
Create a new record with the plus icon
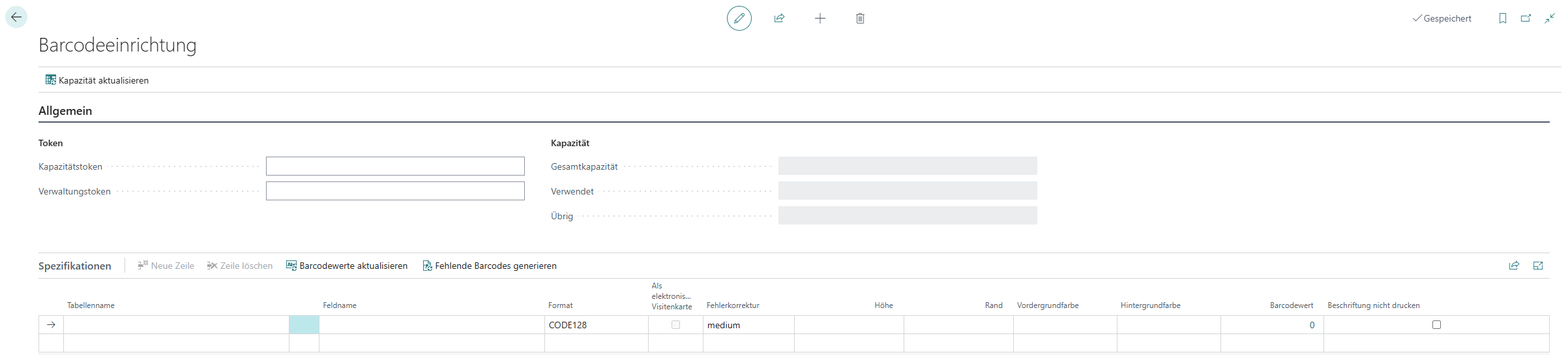pos(820,18)
